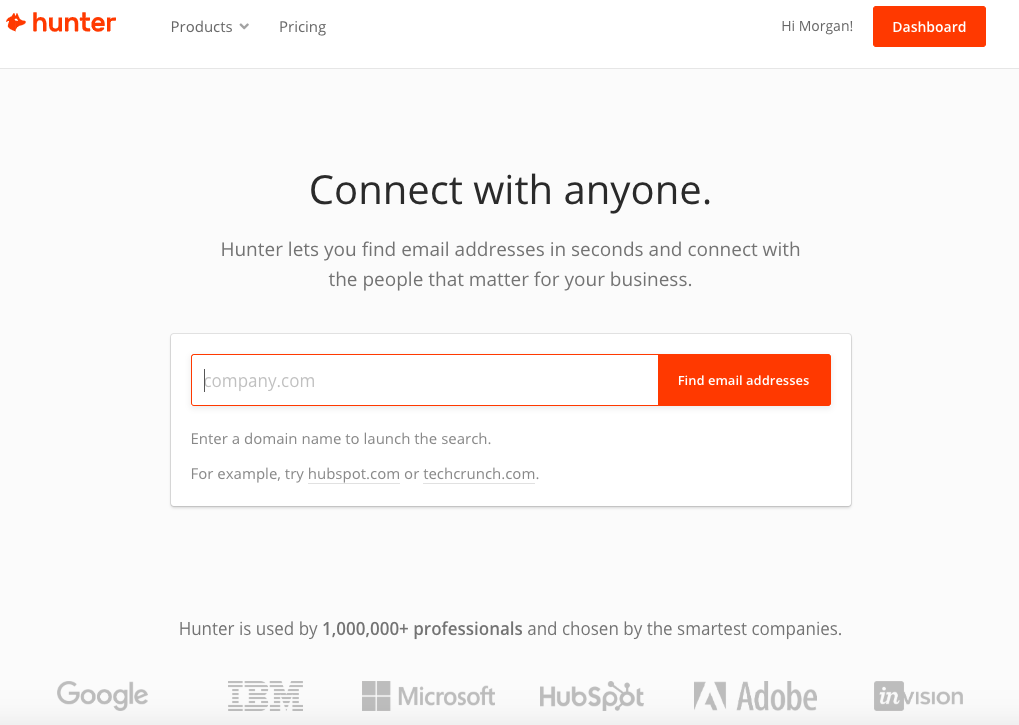The image size is (1019, 725).
Task: Click the '1,000,000+ professionals' bold text
Action: tap(422, 629)
